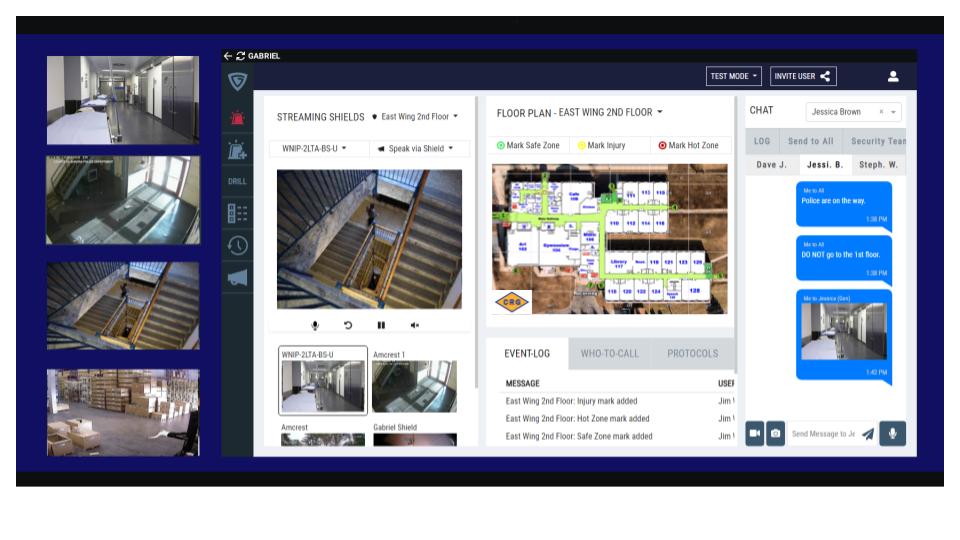Click the INVITE USER button
This screenshot has height=540, width=960.
click(x=802, y=76)
